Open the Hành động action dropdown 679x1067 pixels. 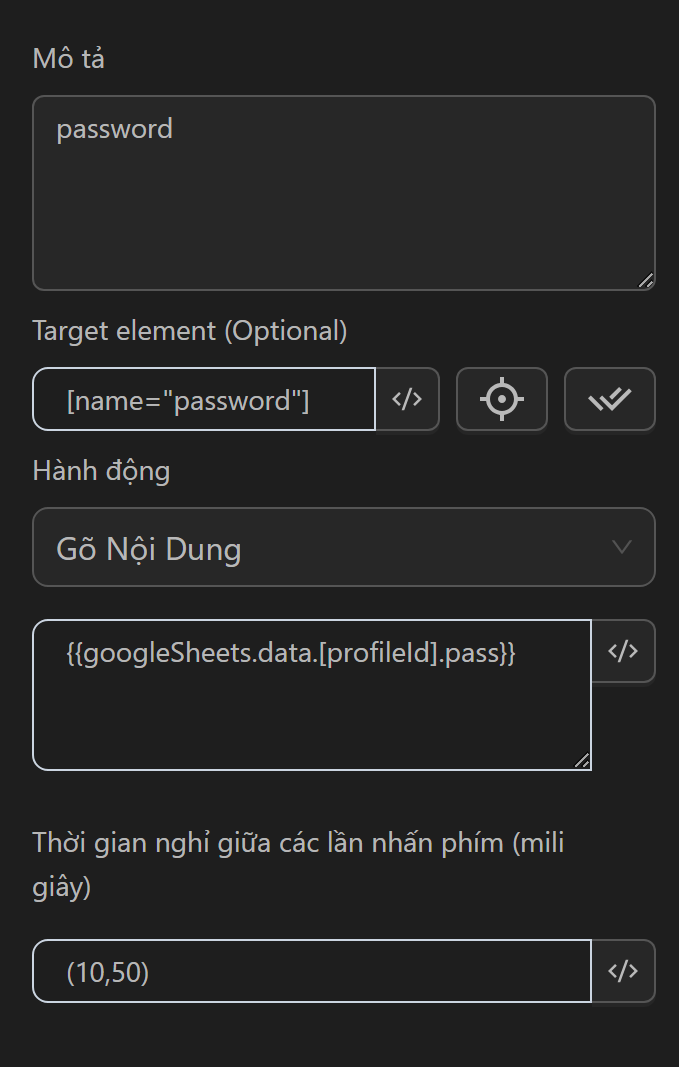343,547
